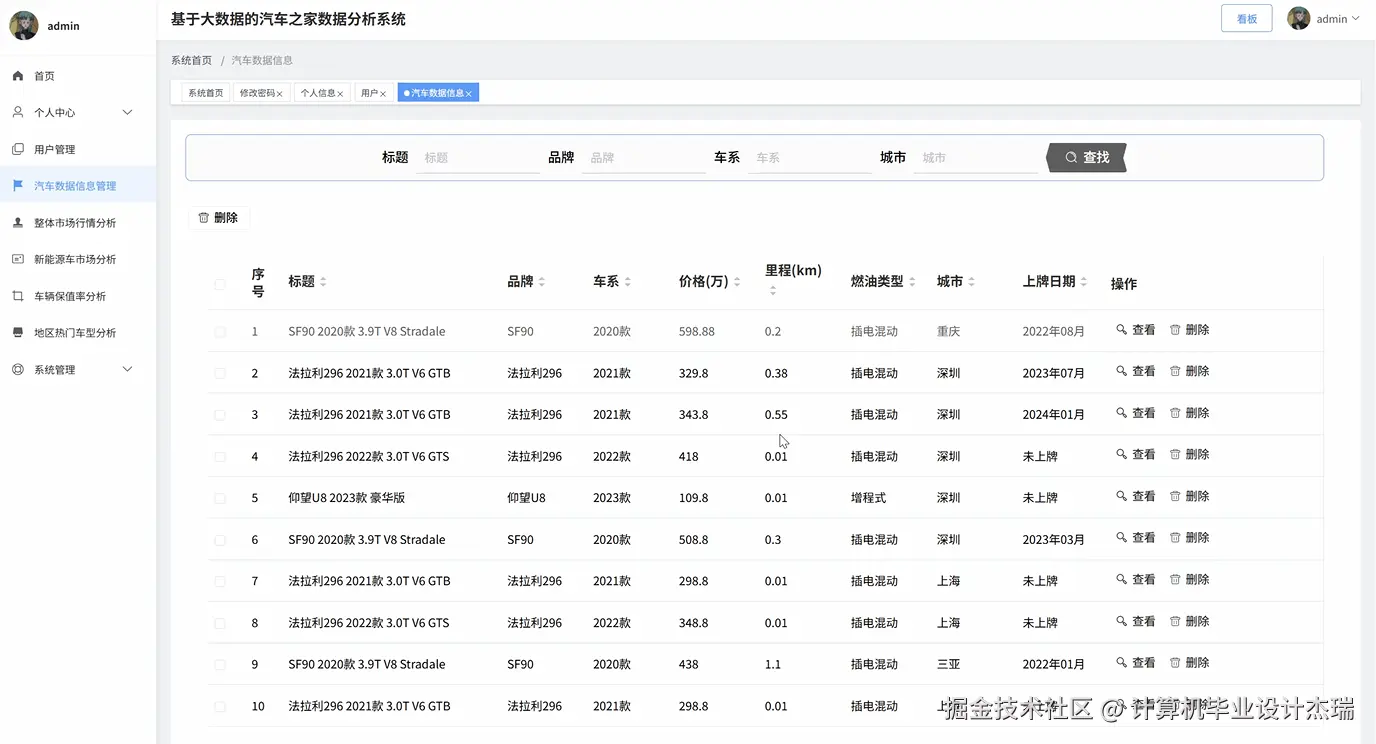Open the top-right admin dropdown arrow

point(1356,18)
